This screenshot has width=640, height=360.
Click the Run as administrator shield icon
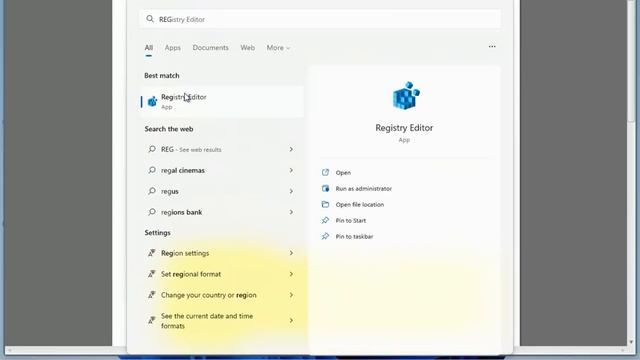tap(325, 188)
